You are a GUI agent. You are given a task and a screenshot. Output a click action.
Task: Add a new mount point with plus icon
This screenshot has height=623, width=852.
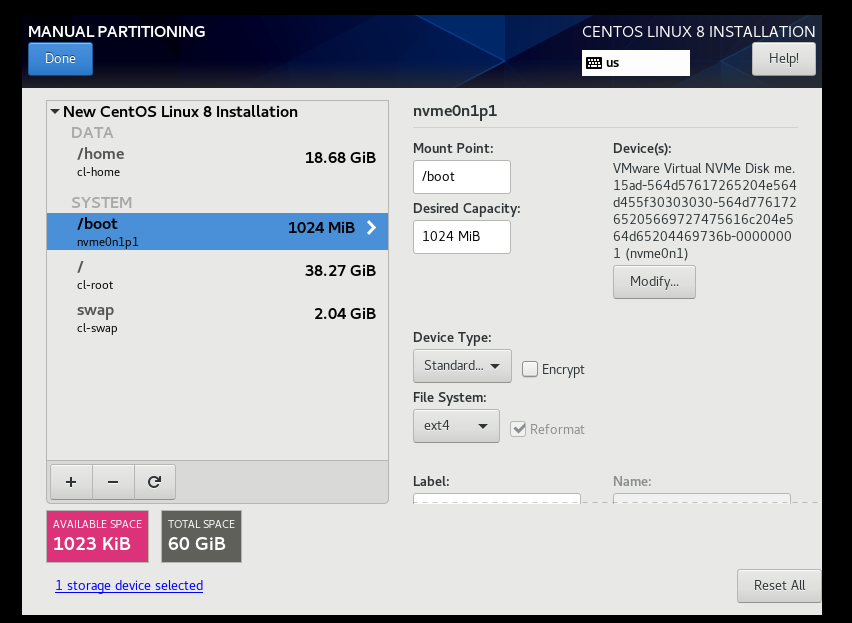tap(71, 482)
